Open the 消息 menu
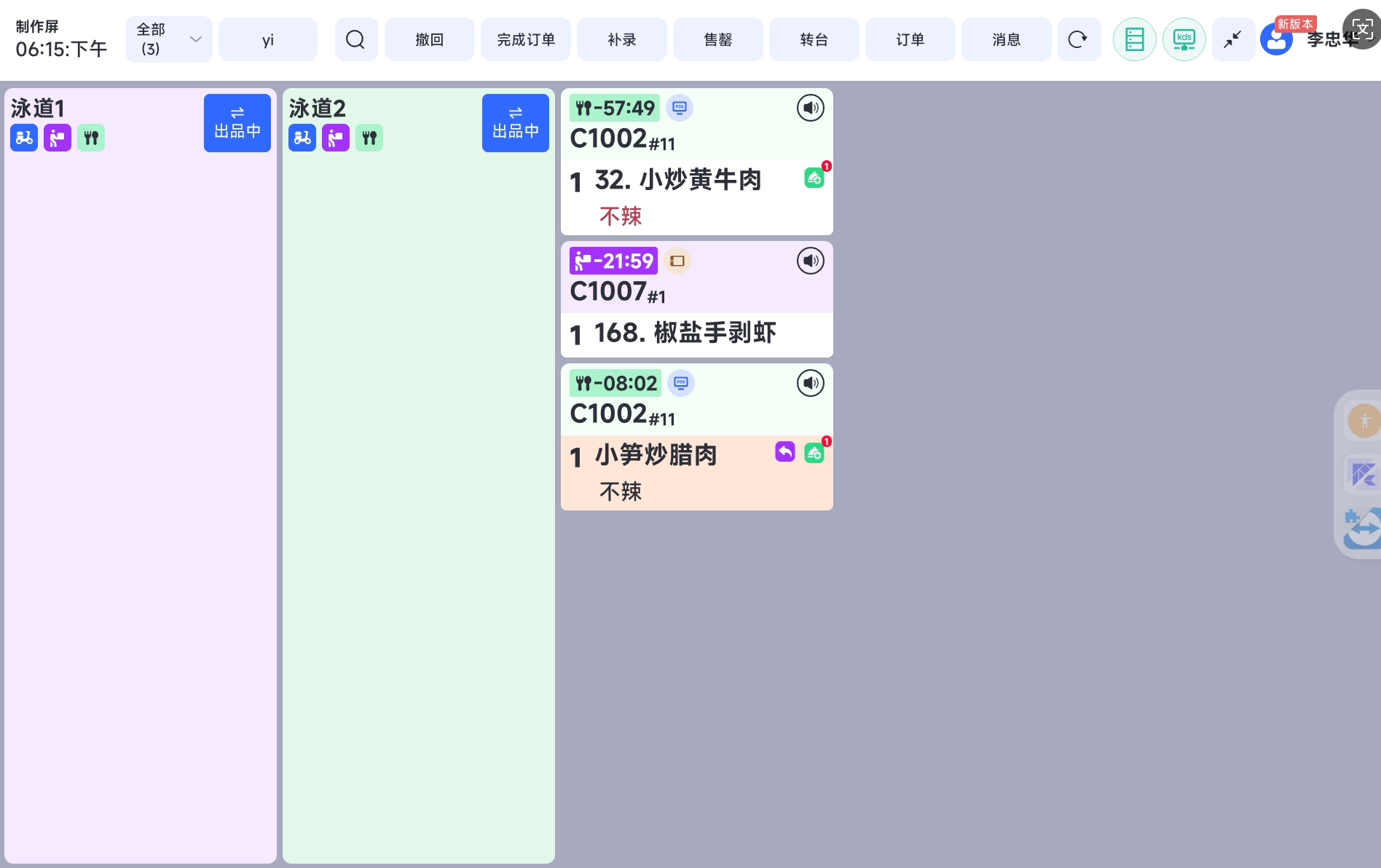 [x=1006, y=39]
